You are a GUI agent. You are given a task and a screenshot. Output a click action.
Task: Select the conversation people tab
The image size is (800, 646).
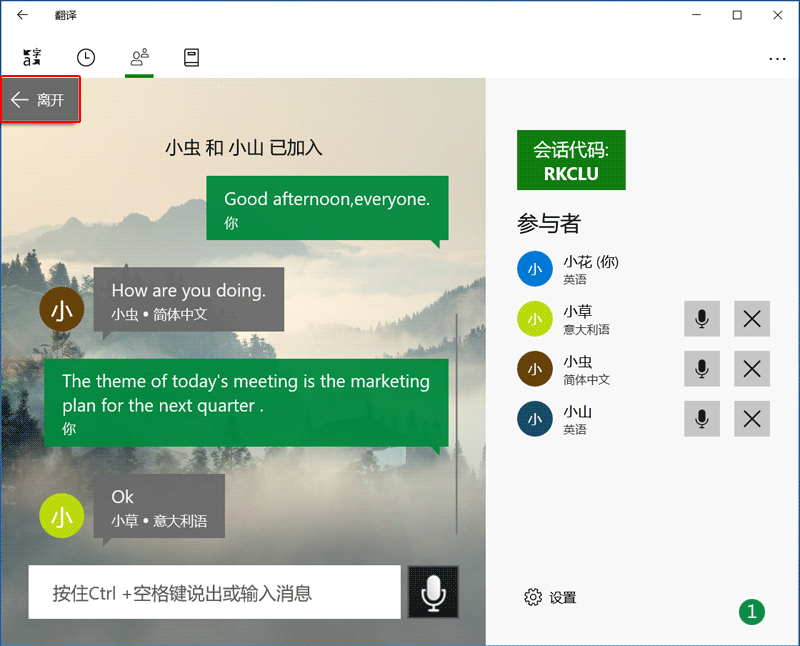click(x=140, y=57)
